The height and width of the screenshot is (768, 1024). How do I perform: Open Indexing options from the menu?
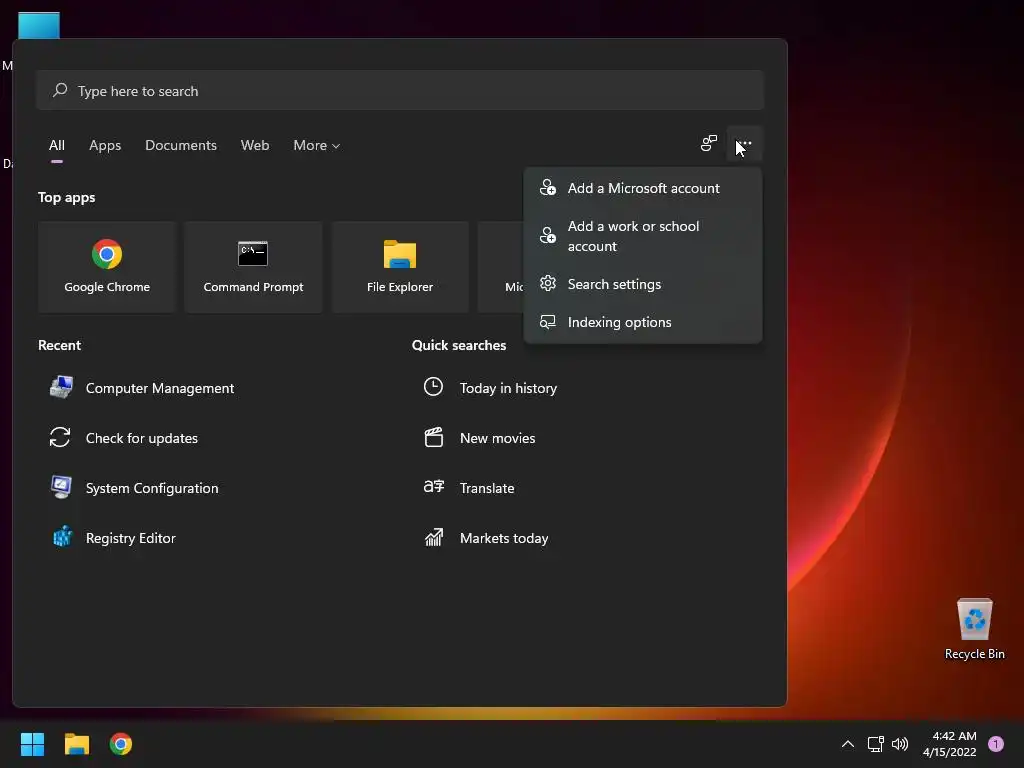[x=643, y=322]
